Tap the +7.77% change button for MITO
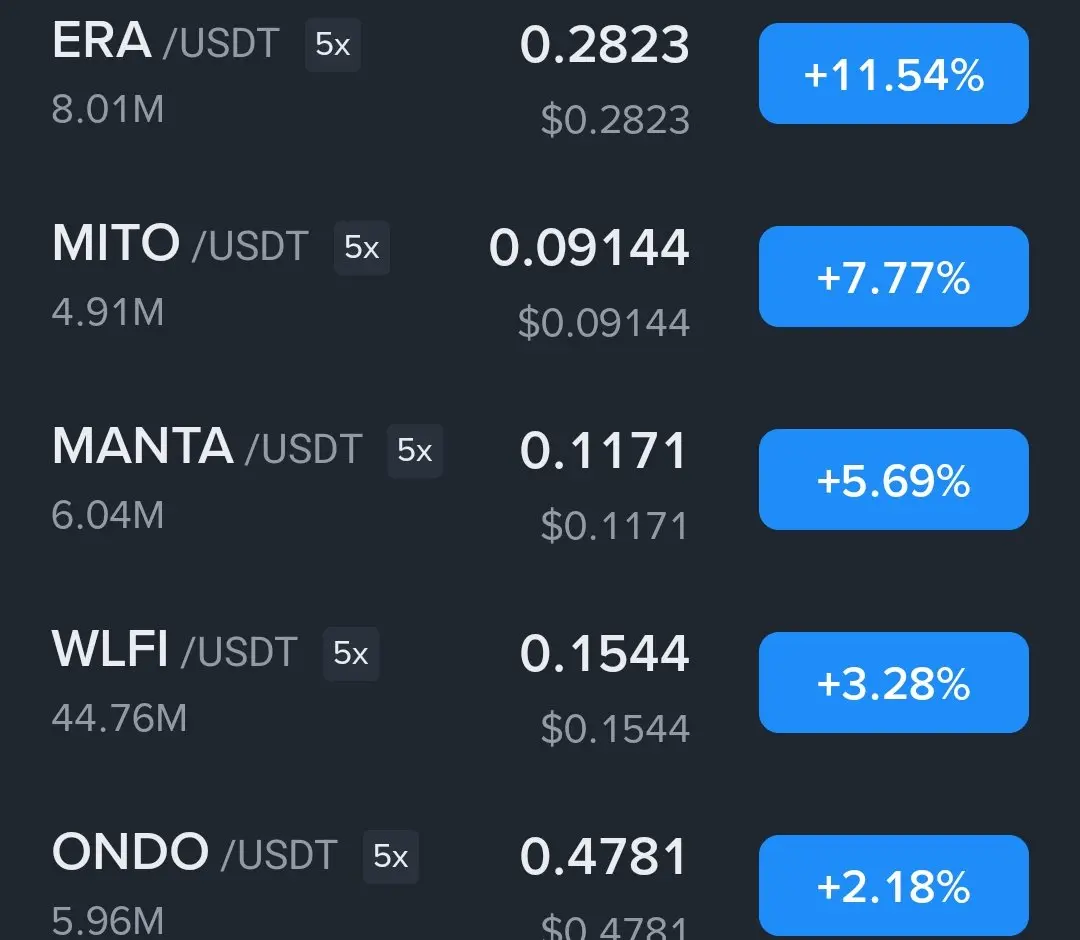Screen dimensions: 1080x940 click(893, 276)
